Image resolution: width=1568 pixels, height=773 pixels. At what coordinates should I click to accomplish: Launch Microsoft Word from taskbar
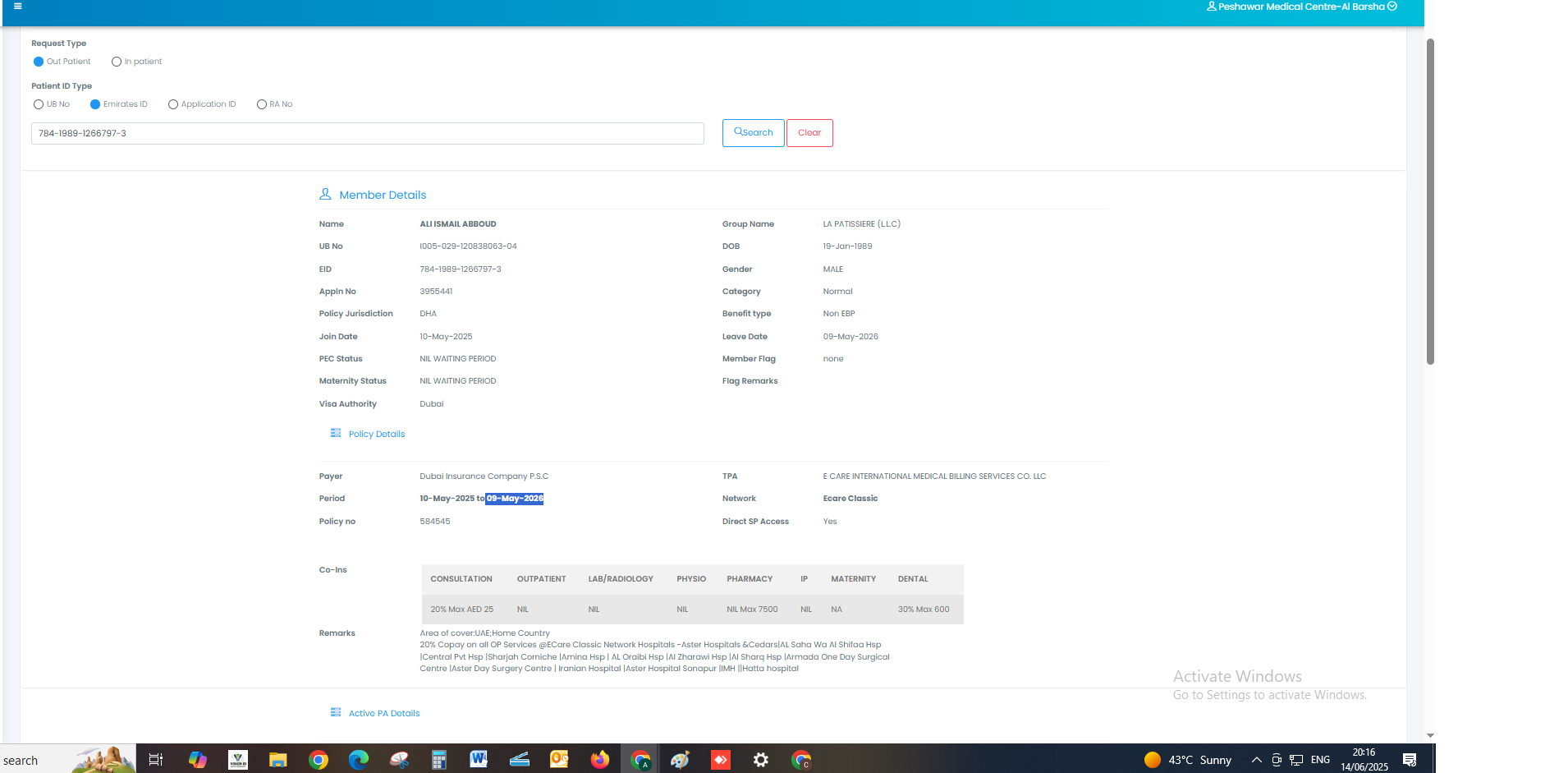479,760
